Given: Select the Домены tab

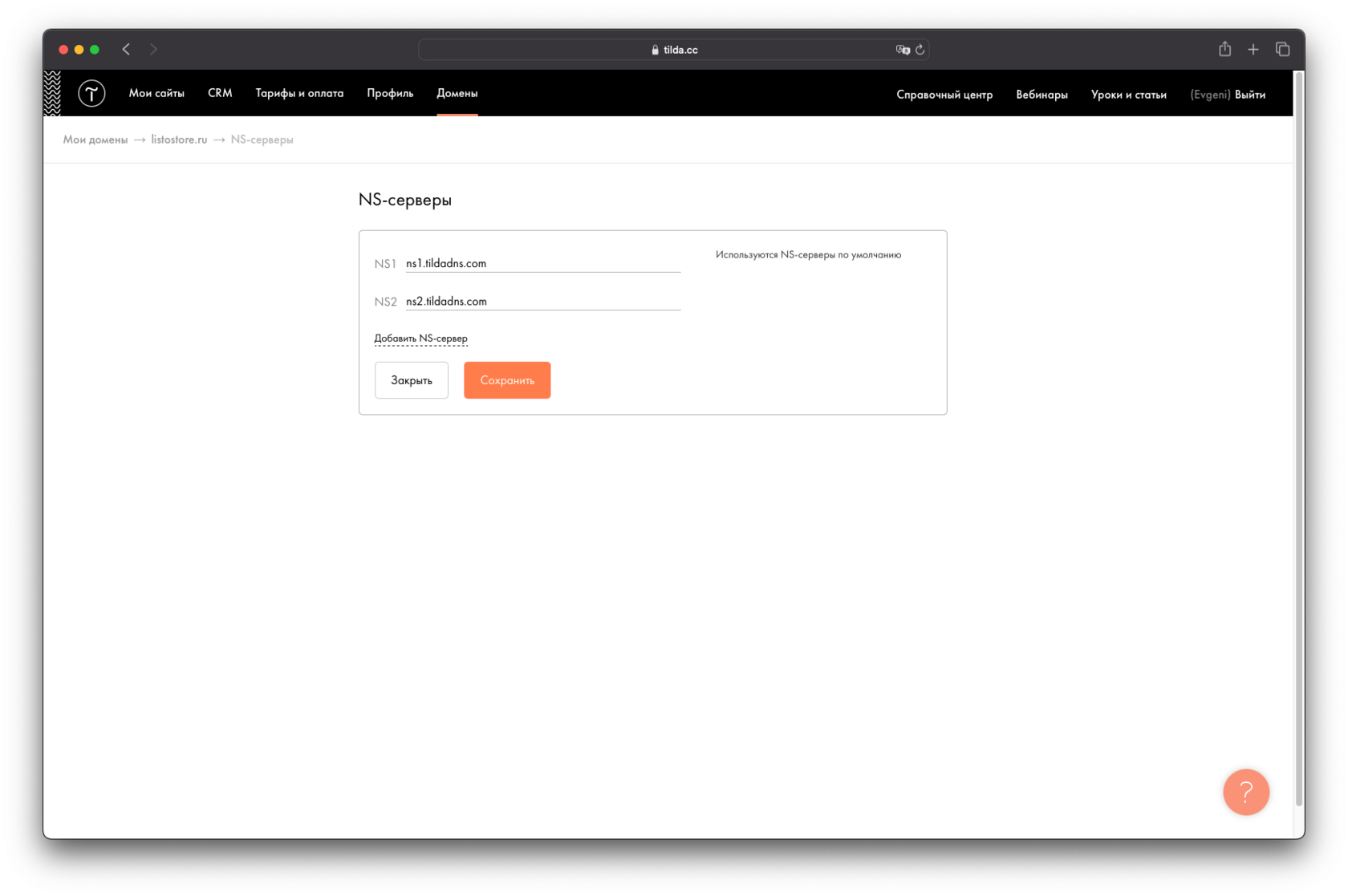Looking at the screenshot, I should [x=457, y=93].
